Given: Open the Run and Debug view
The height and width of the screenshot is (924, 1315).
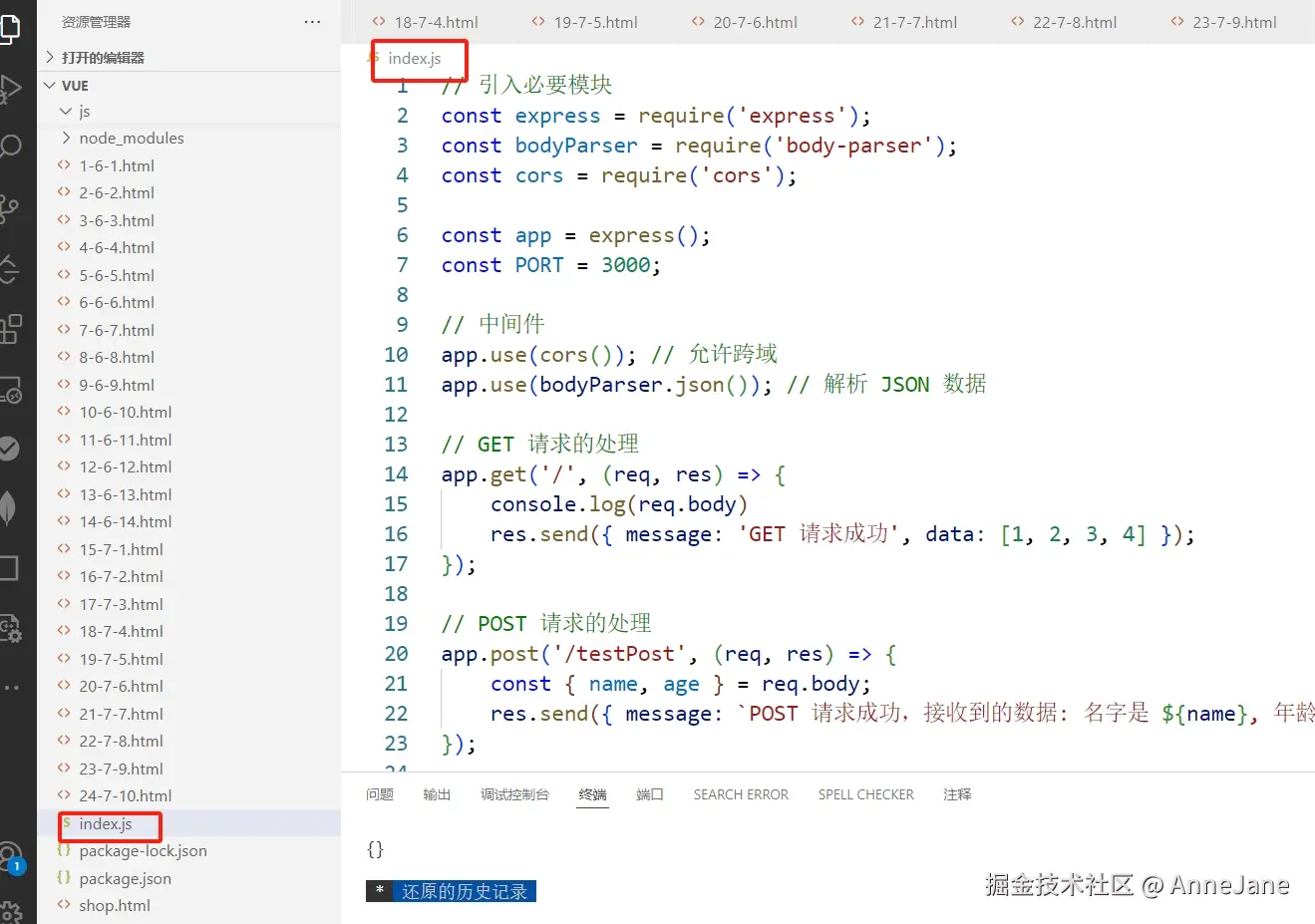Looking at the screenshot, I should tap(9, 89).
